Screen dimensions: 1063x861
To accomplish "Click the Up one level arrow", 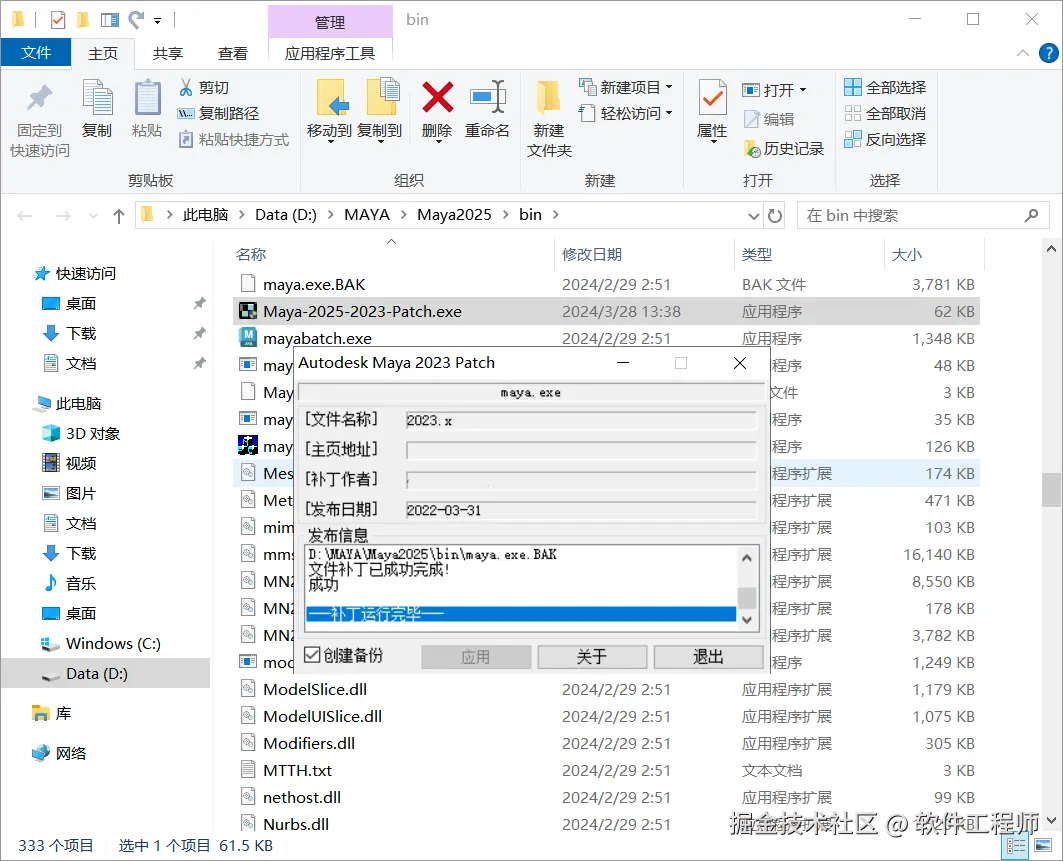I will [x=119, y=216].
